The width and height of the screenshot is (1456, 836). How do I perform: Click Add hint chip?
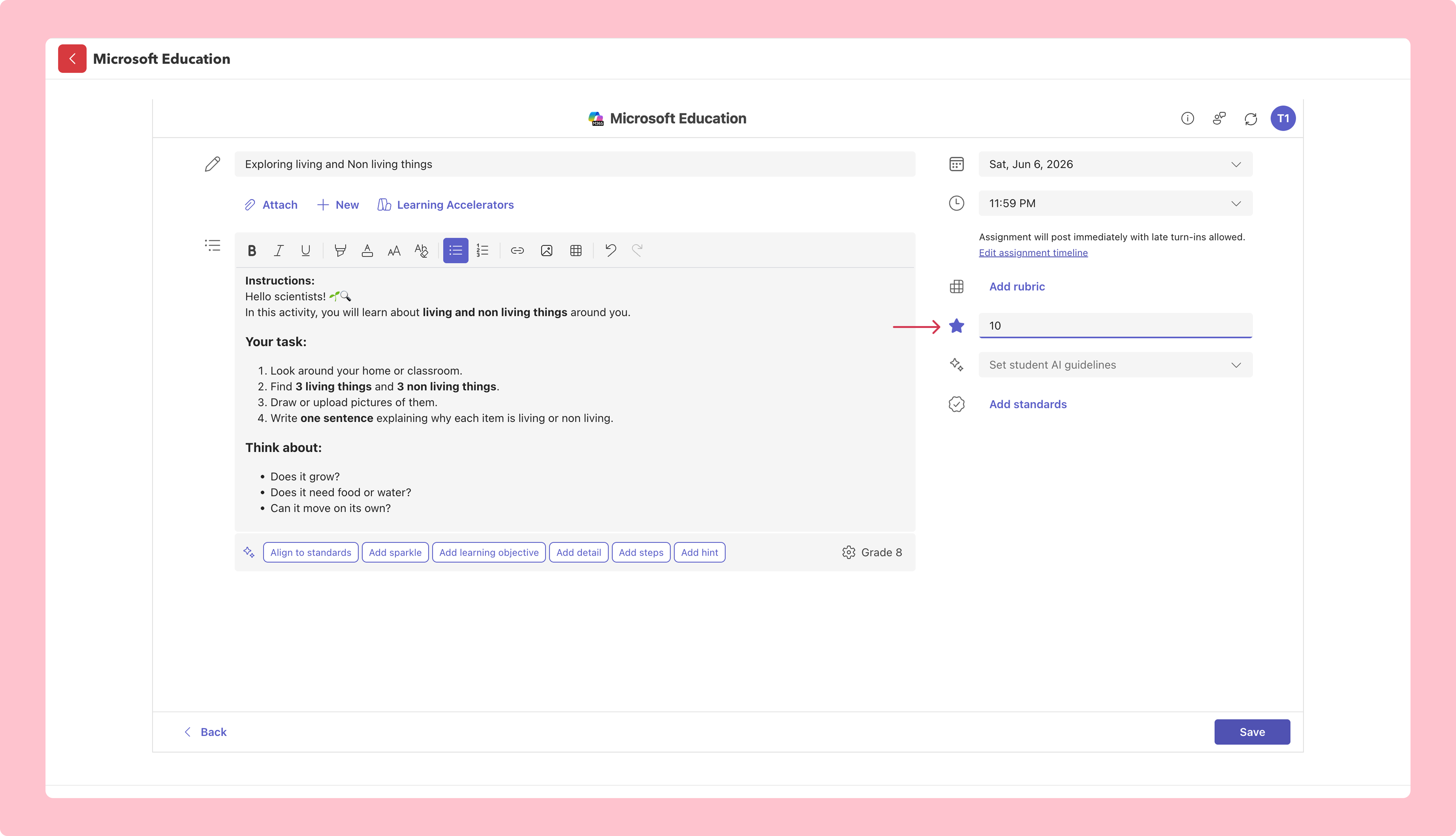click(x=699, y=552)
